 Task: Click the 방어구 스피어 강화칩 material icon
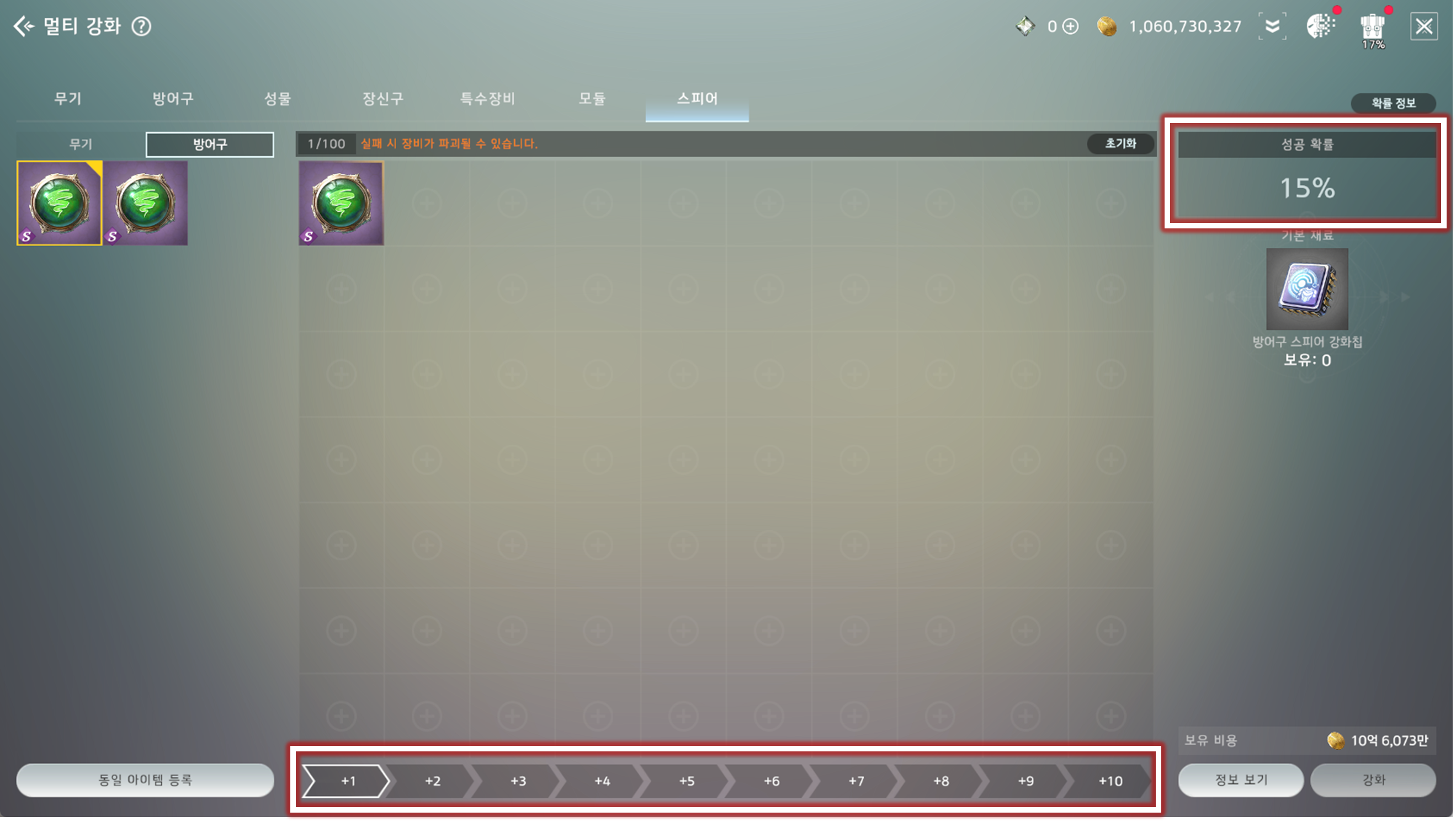[1306, 289]
